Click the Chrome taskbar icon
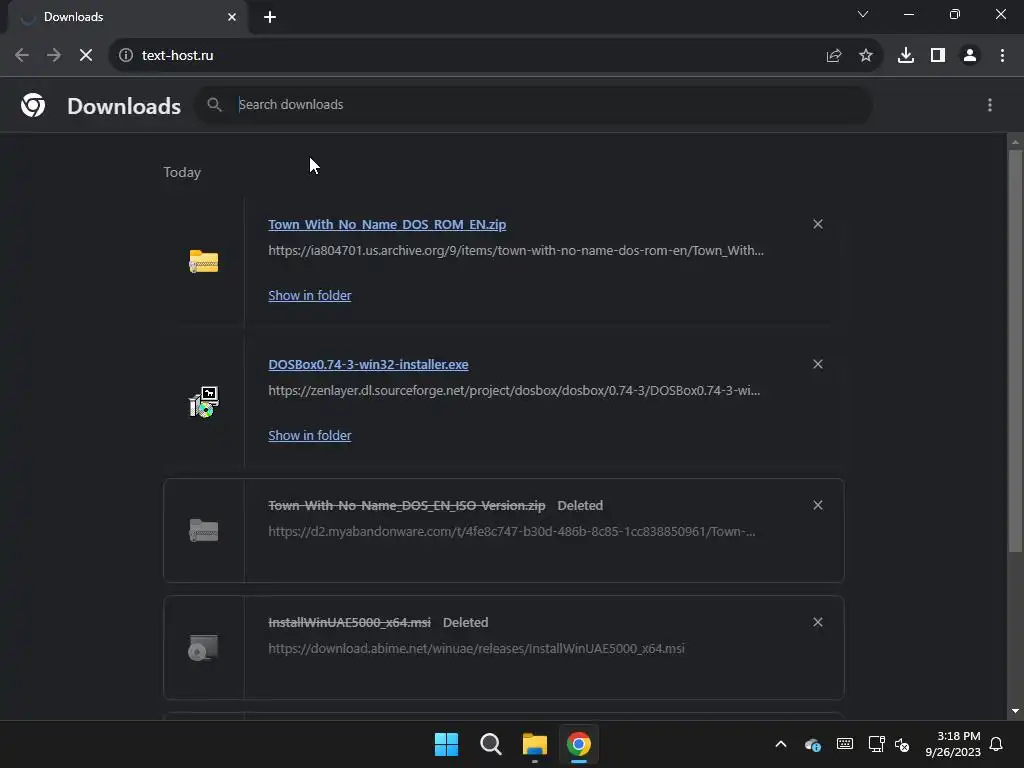This screenshot has width=1024, height=768. [579, 744]
